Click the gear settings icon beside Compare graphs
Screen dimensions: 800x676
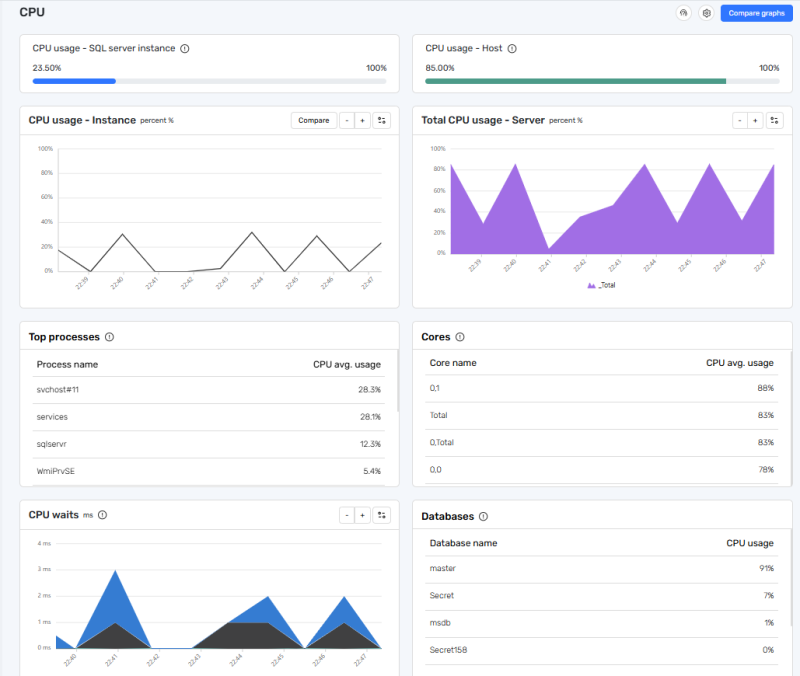(x=706, y=13)
